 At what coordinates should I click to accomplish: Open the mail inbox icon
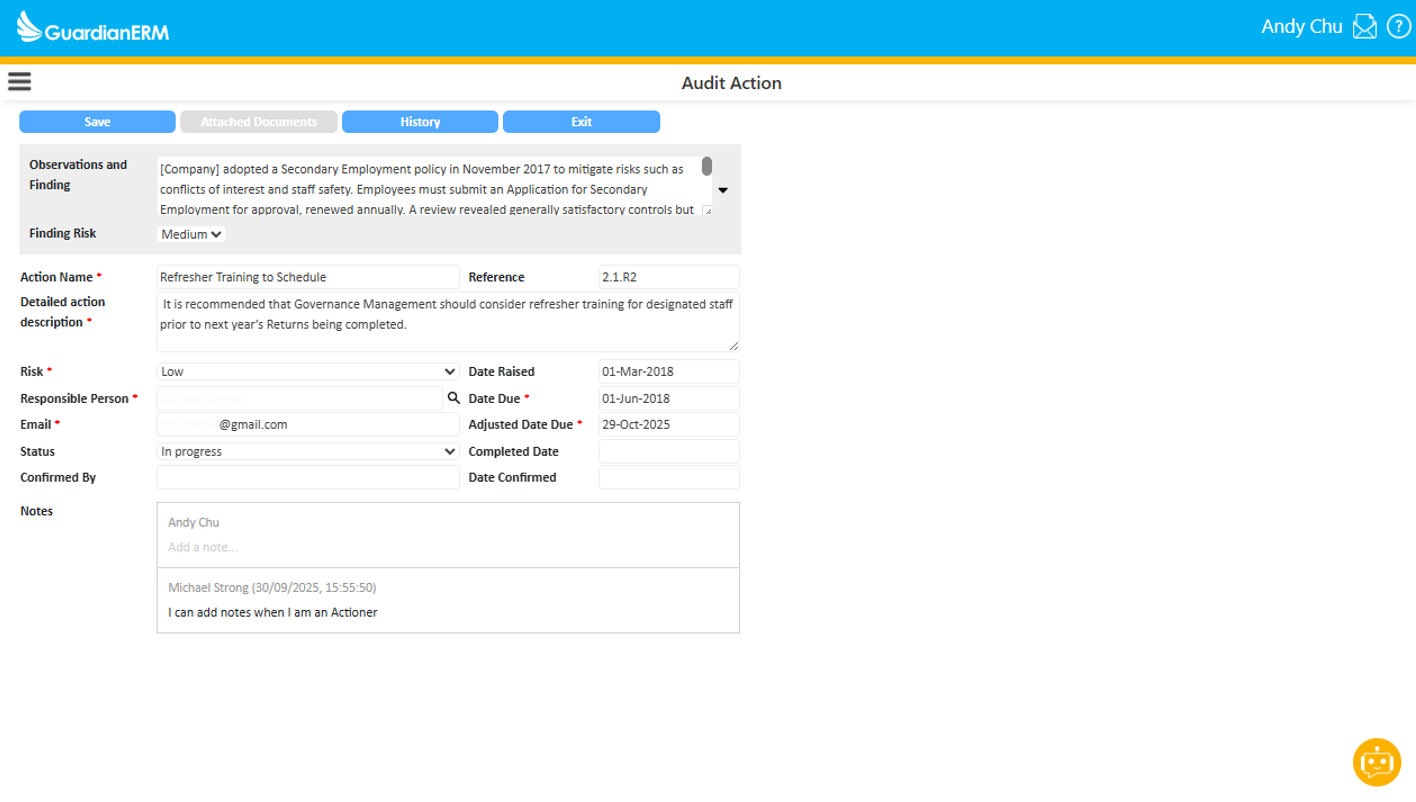click(1364, 27)
